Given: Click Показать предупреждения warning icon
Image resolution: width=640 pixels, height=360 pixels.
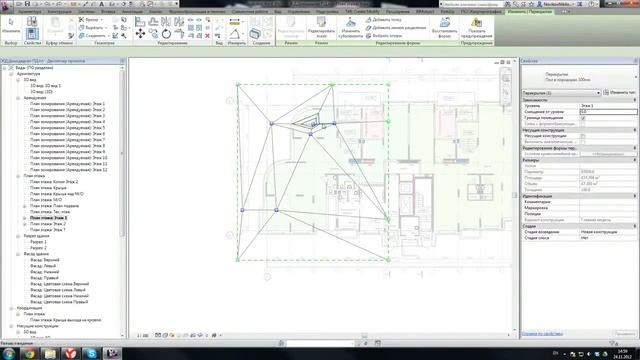Looking at the screenshot, I should (476, 28).
